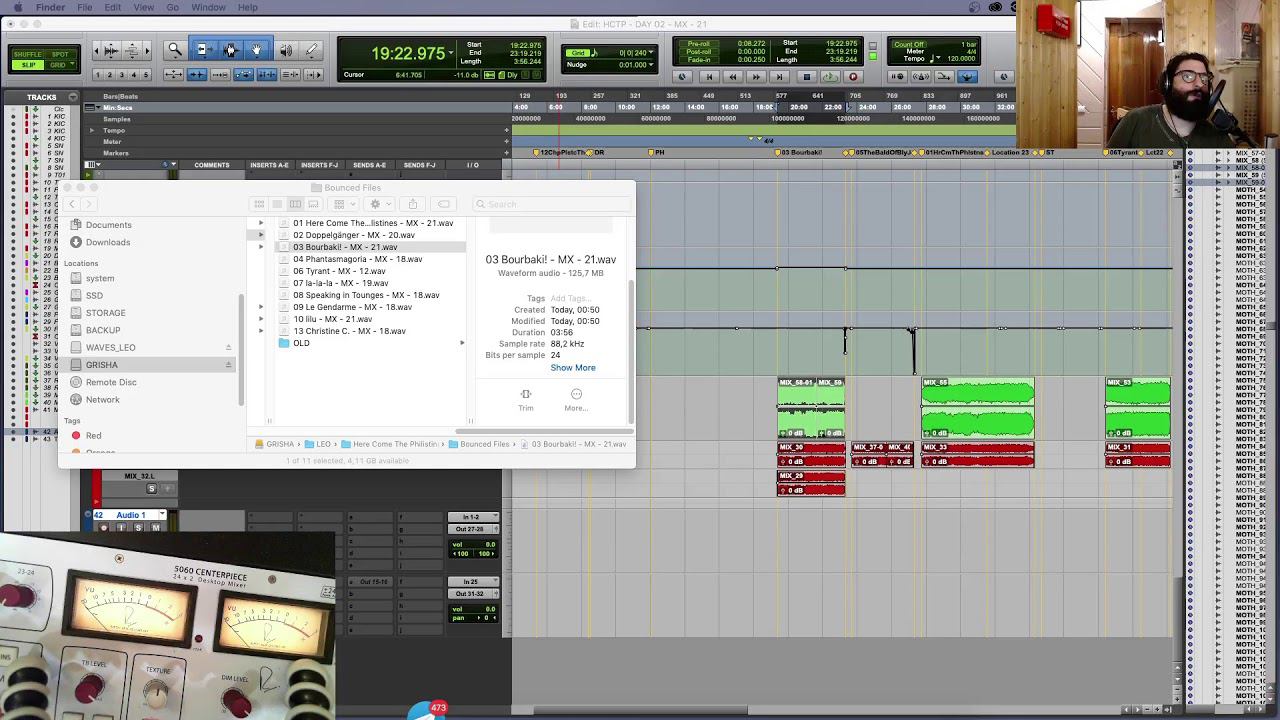Open the Nudge value dropdown

651,65
